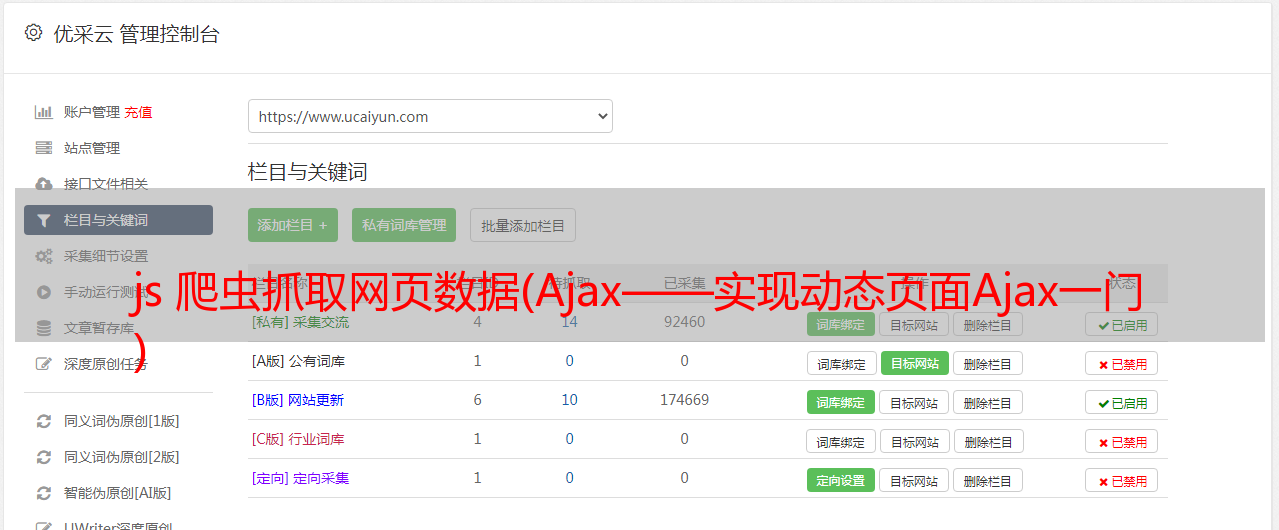Click the gears icon for 采集细节设置
Screen dimensions: 1279x530
coord(43,256)
